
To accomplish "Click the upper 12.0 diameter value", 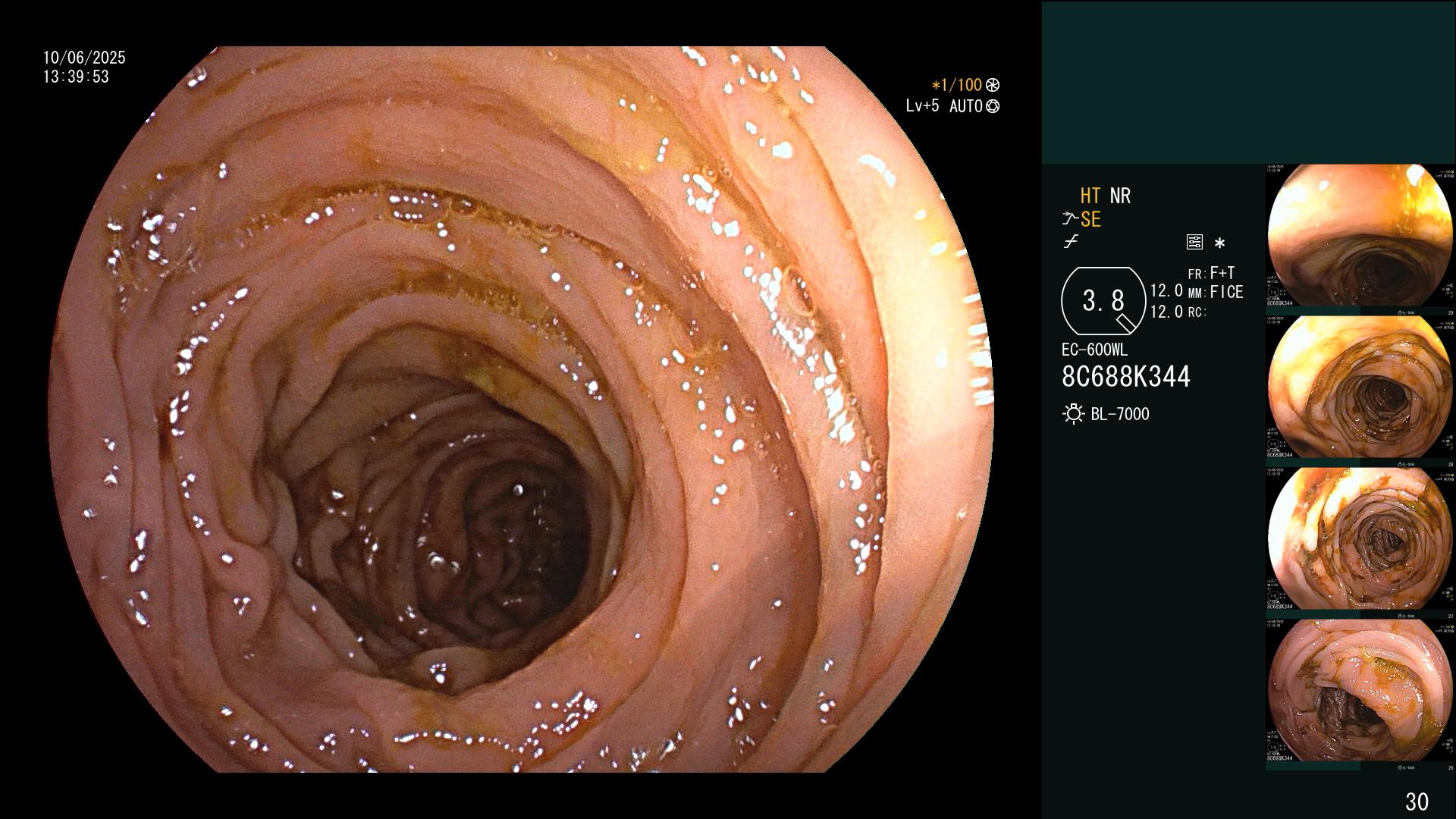I will tap(1166, 290).
